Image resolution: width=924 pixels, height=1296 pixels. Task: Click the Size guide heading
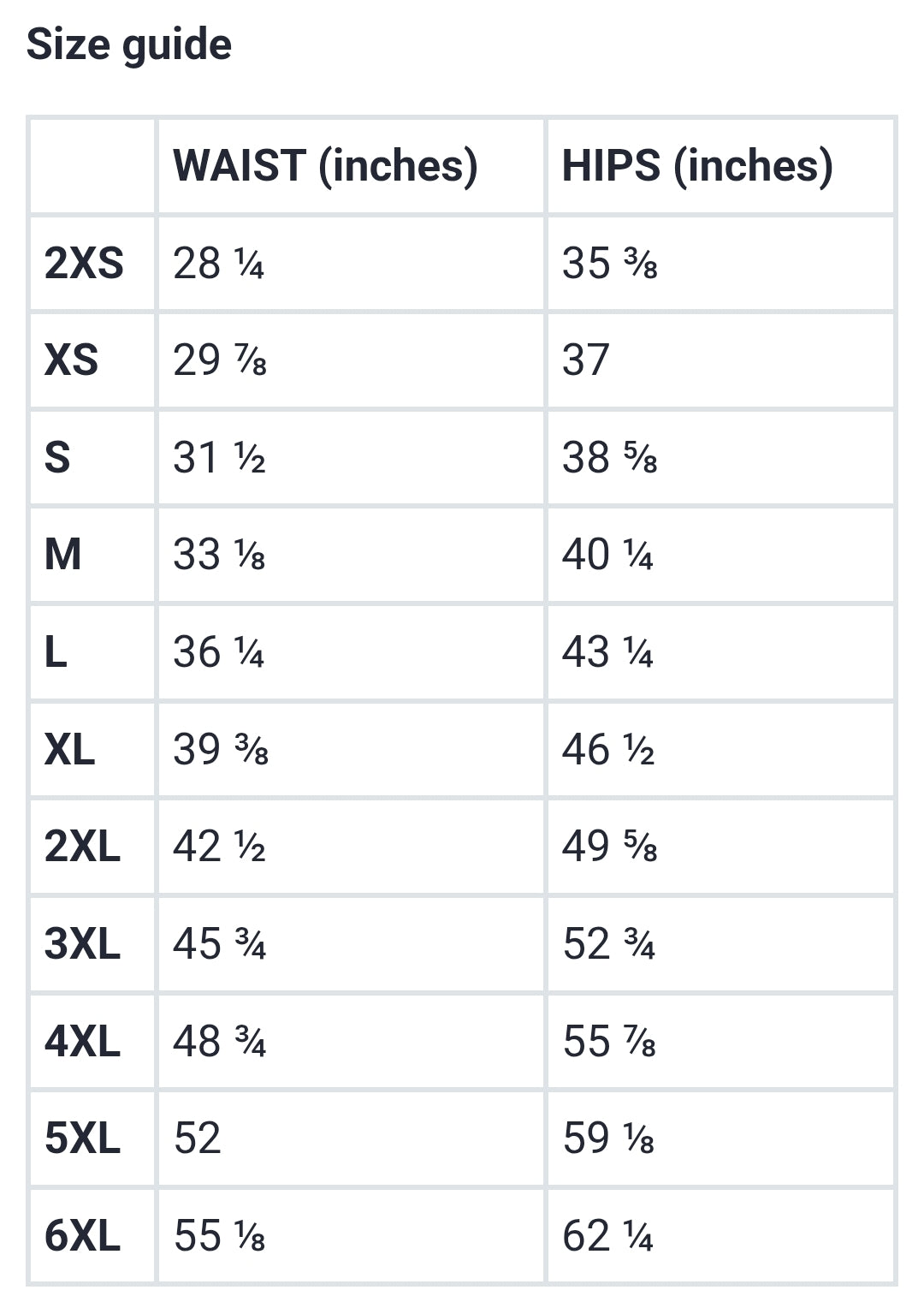pos(129,44)
